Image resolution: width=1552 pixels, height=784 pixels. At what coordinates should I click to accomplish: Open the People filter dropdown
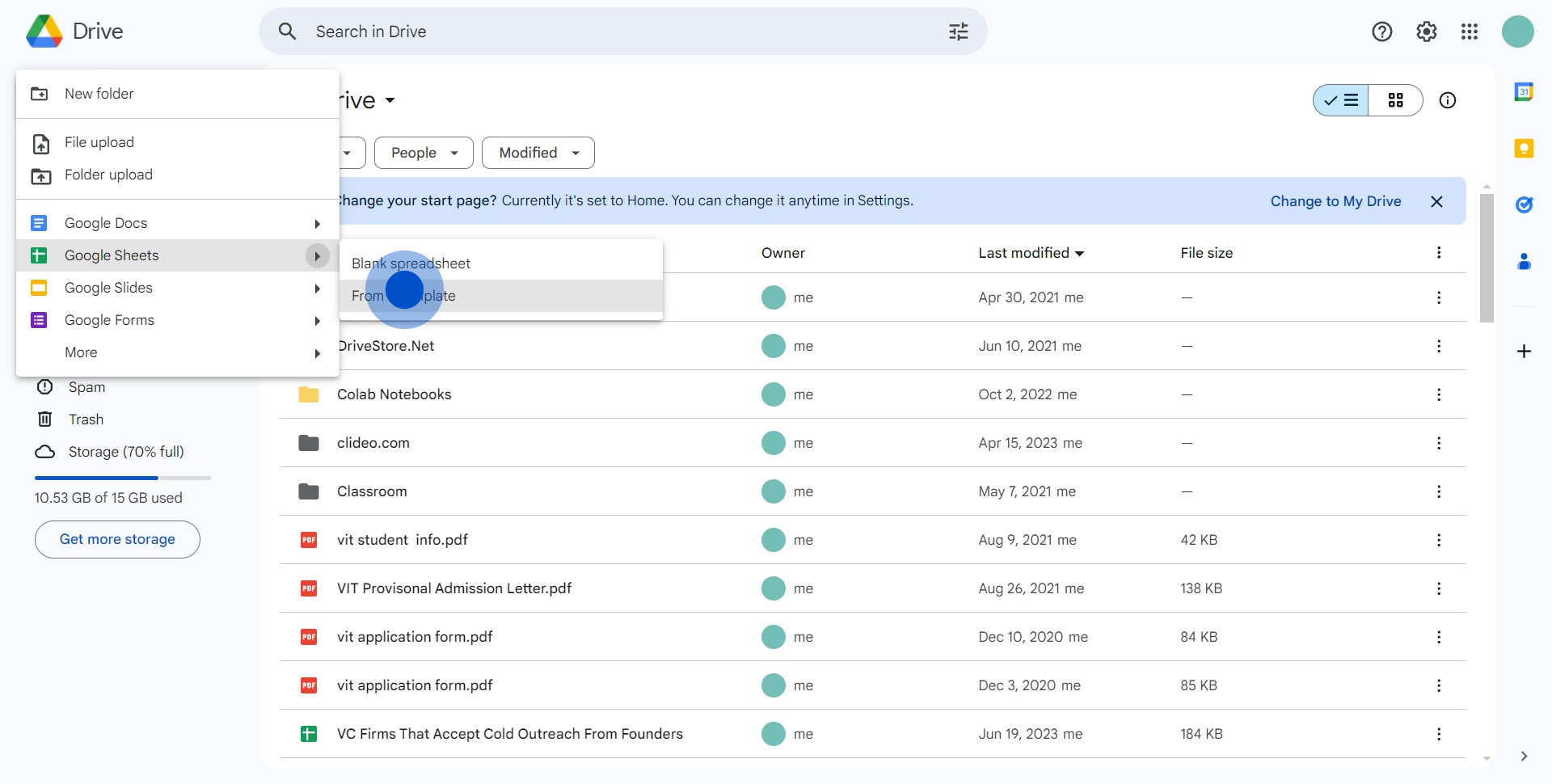point(424,153)
